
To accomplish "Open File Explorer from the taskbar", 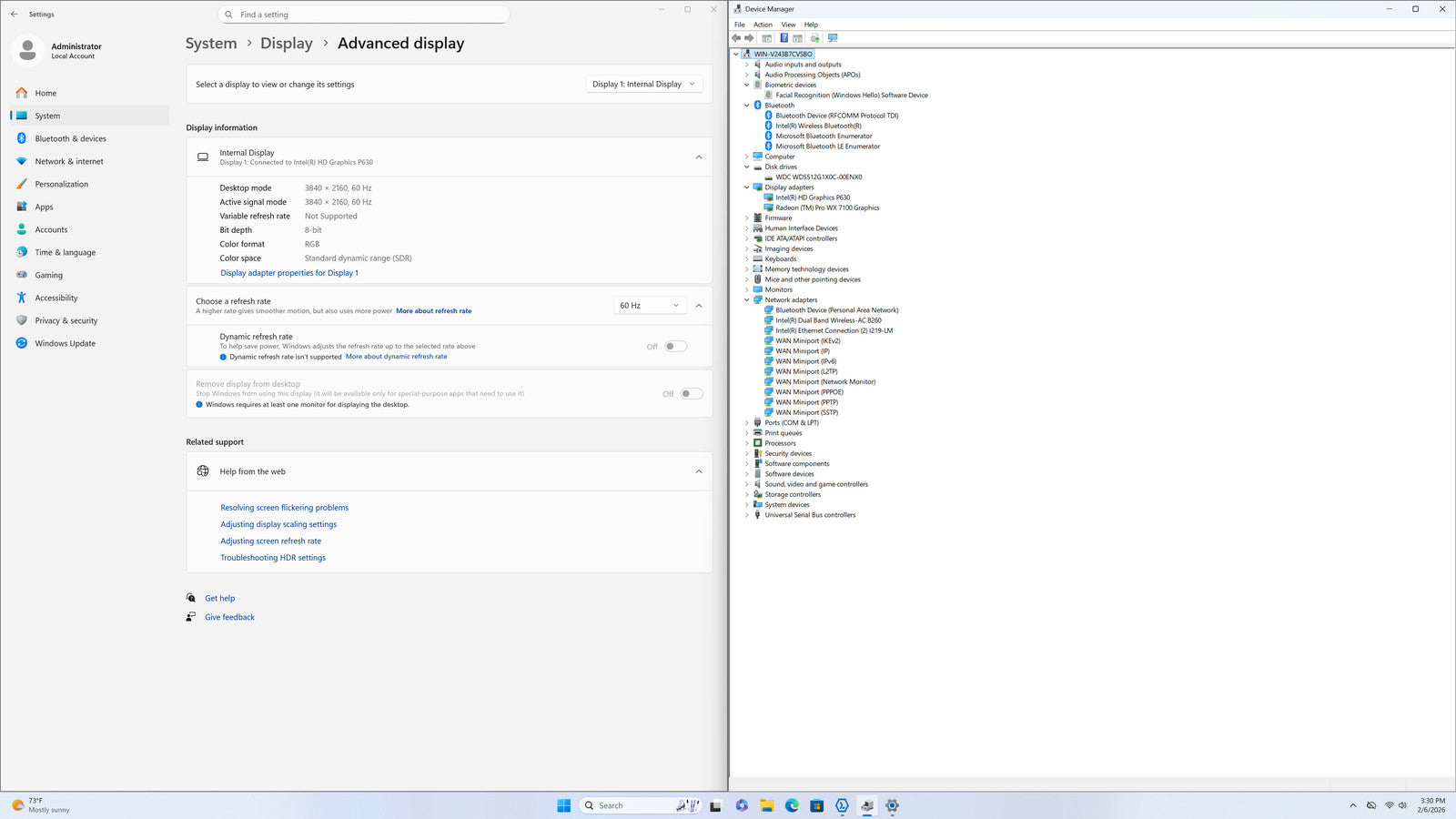I will (767, 805).
